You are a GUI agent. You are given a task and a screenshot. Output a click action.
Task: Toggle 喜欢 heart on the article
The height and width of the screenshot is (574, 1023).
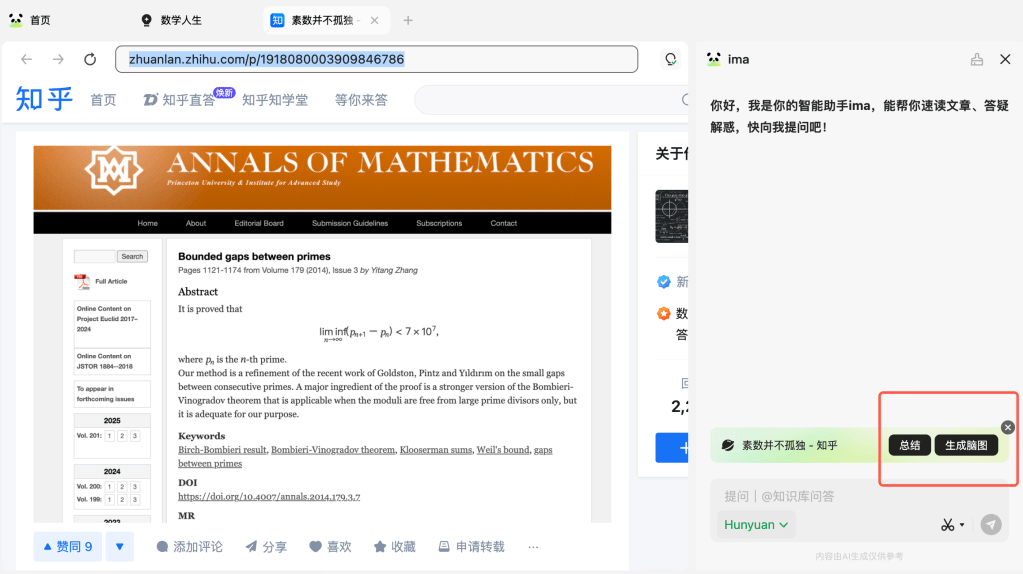click(x=330, y=547)
